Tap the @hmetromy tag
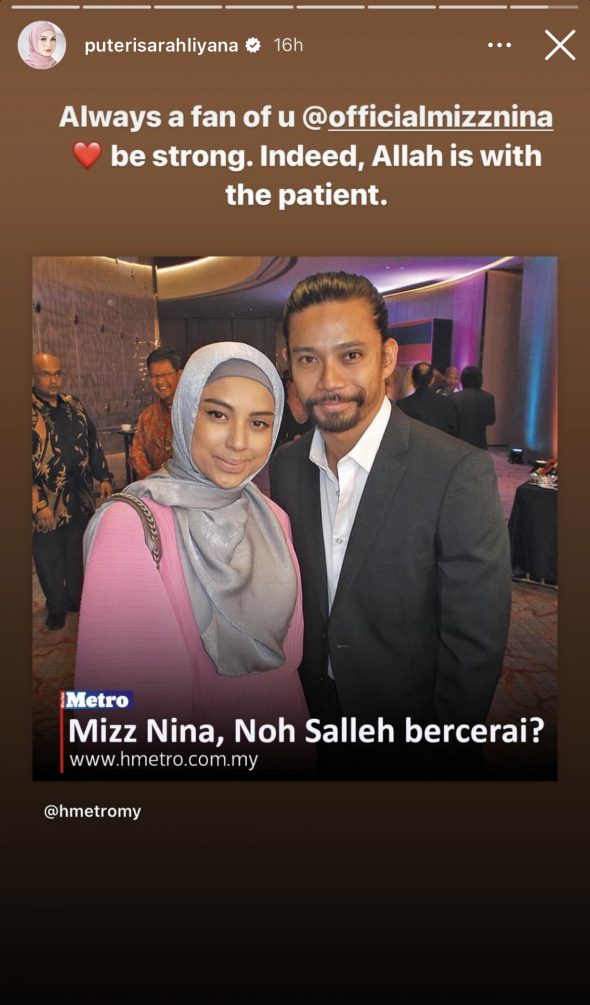The width and height of the screenshot is (590, 1005). (x=92, y=811)
